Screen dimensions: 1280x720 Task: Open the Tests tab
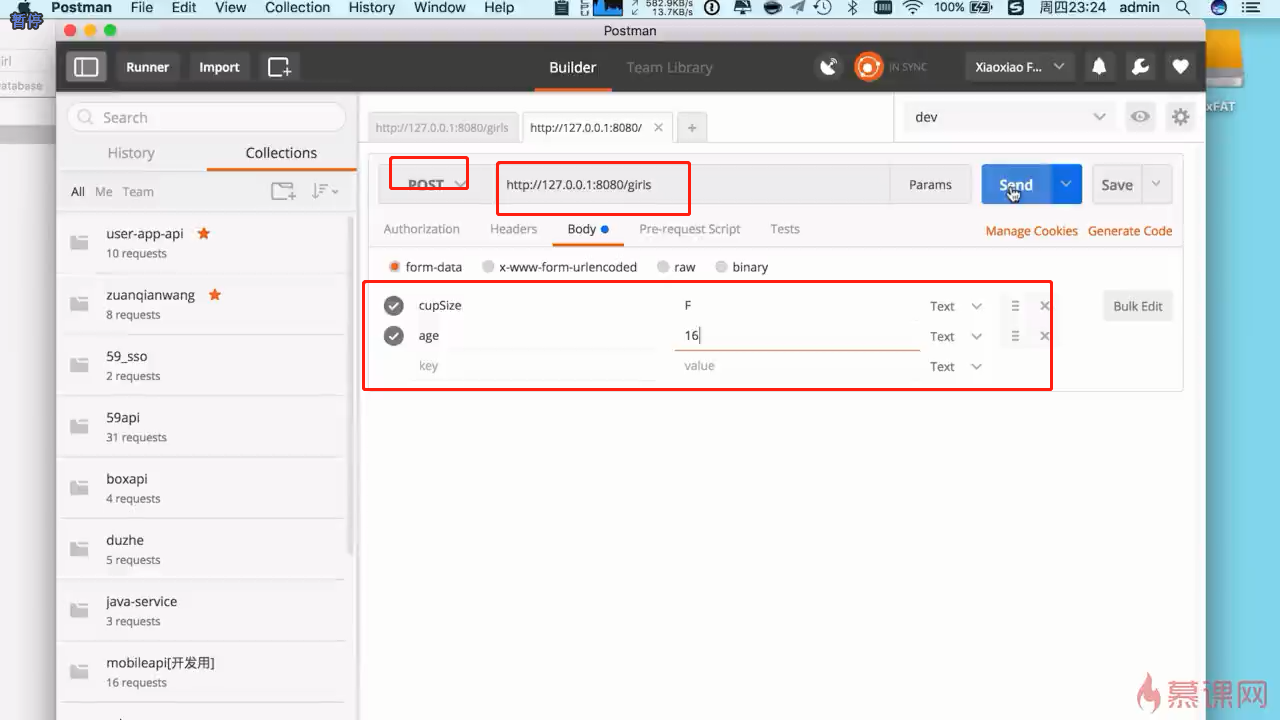point(785,229)
